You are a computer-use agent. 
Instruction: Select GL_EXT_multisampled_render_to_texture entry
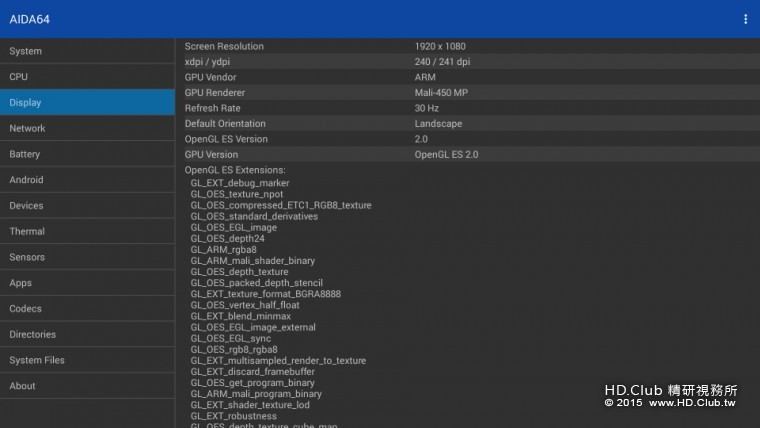pos(278,361)
